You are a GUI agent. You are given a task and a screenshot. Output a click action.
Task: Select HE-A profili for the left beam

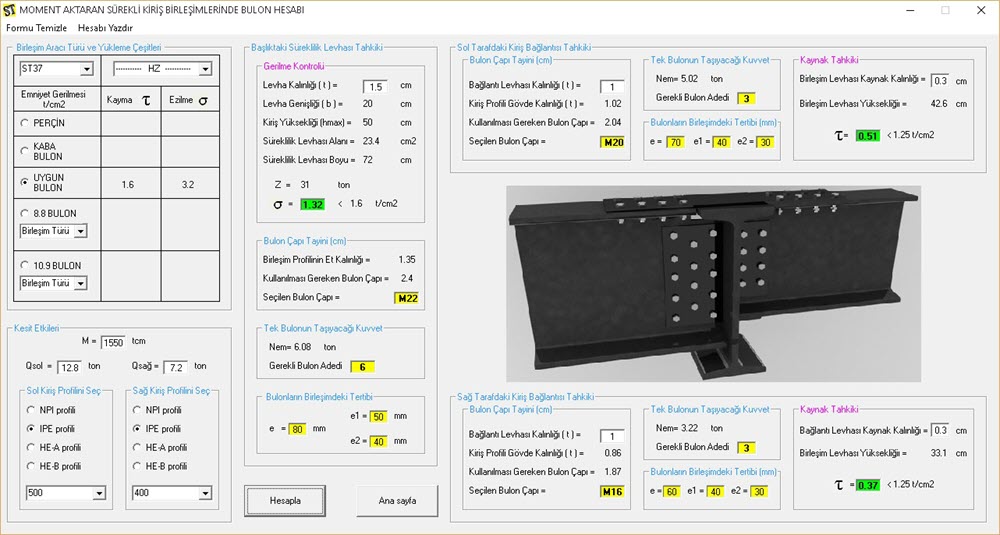pos(31,448)
